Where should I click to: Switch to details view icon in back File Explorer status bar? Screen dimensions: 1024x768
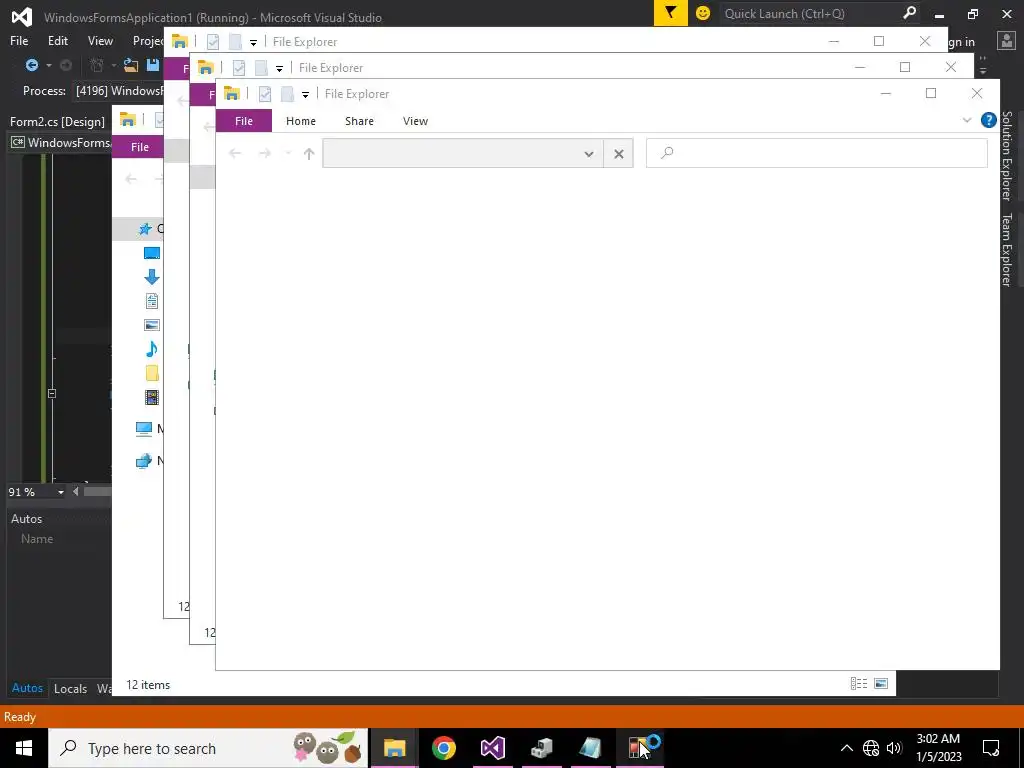859,684
